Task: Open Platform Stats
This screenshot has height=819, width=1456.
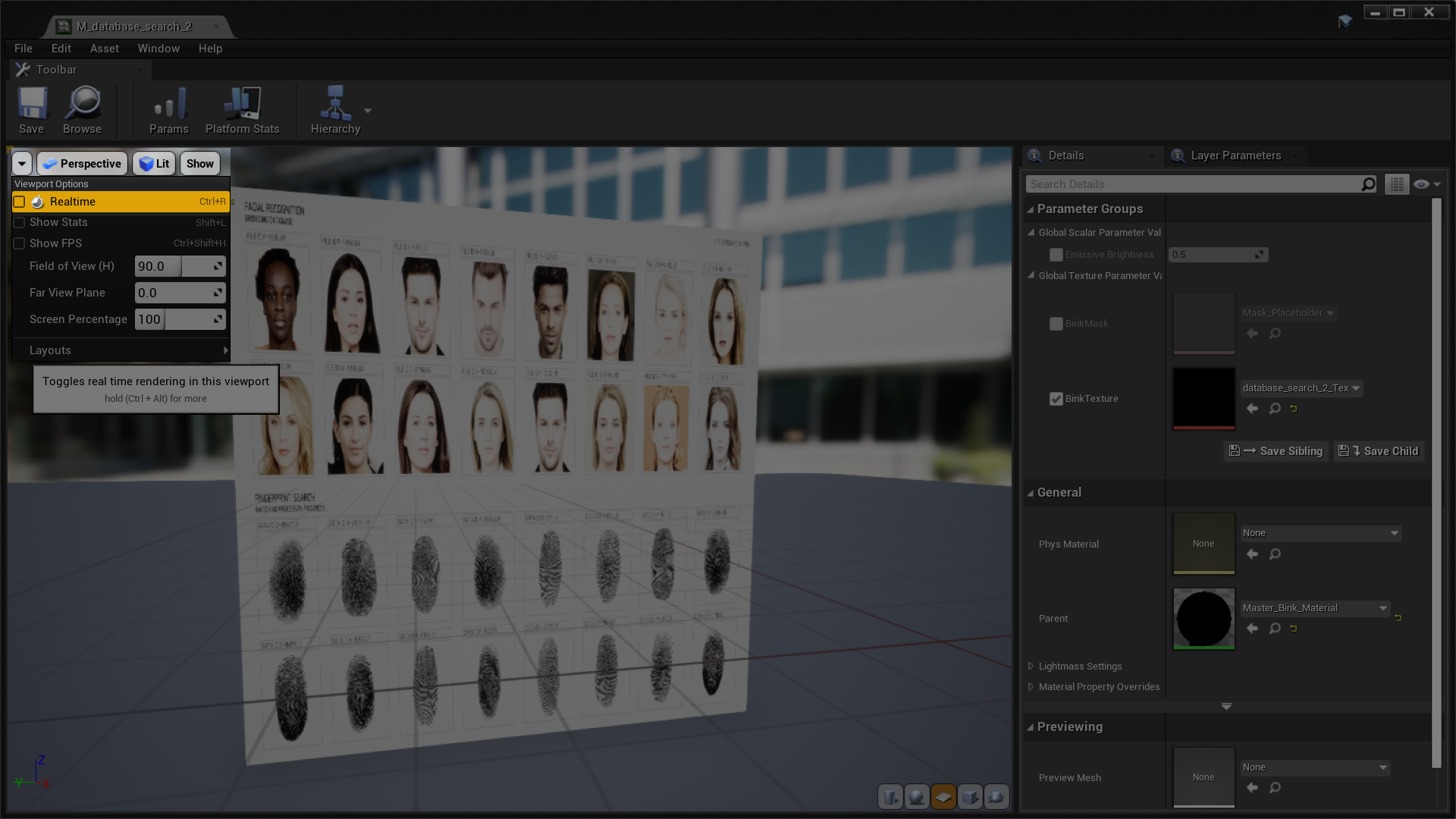Action: [242, 110]
